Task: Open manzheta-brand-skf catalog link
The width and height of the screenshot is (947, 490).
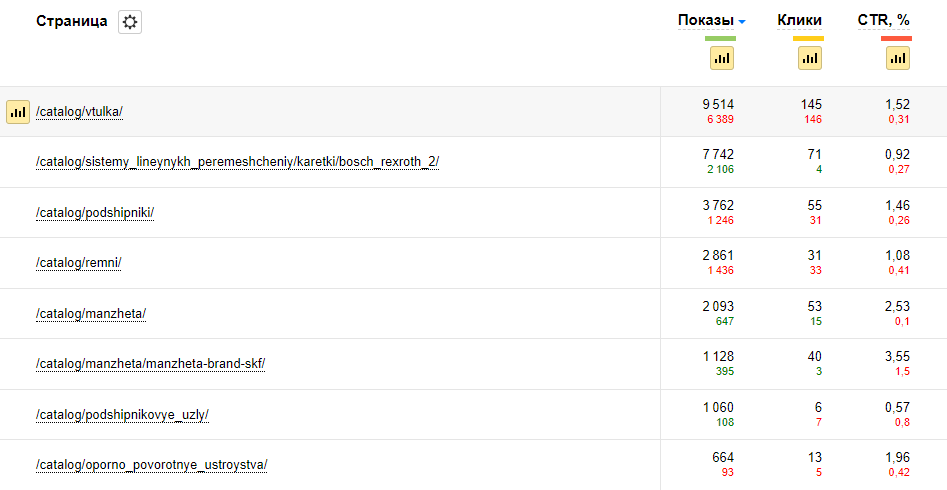Action: point(150,364)
